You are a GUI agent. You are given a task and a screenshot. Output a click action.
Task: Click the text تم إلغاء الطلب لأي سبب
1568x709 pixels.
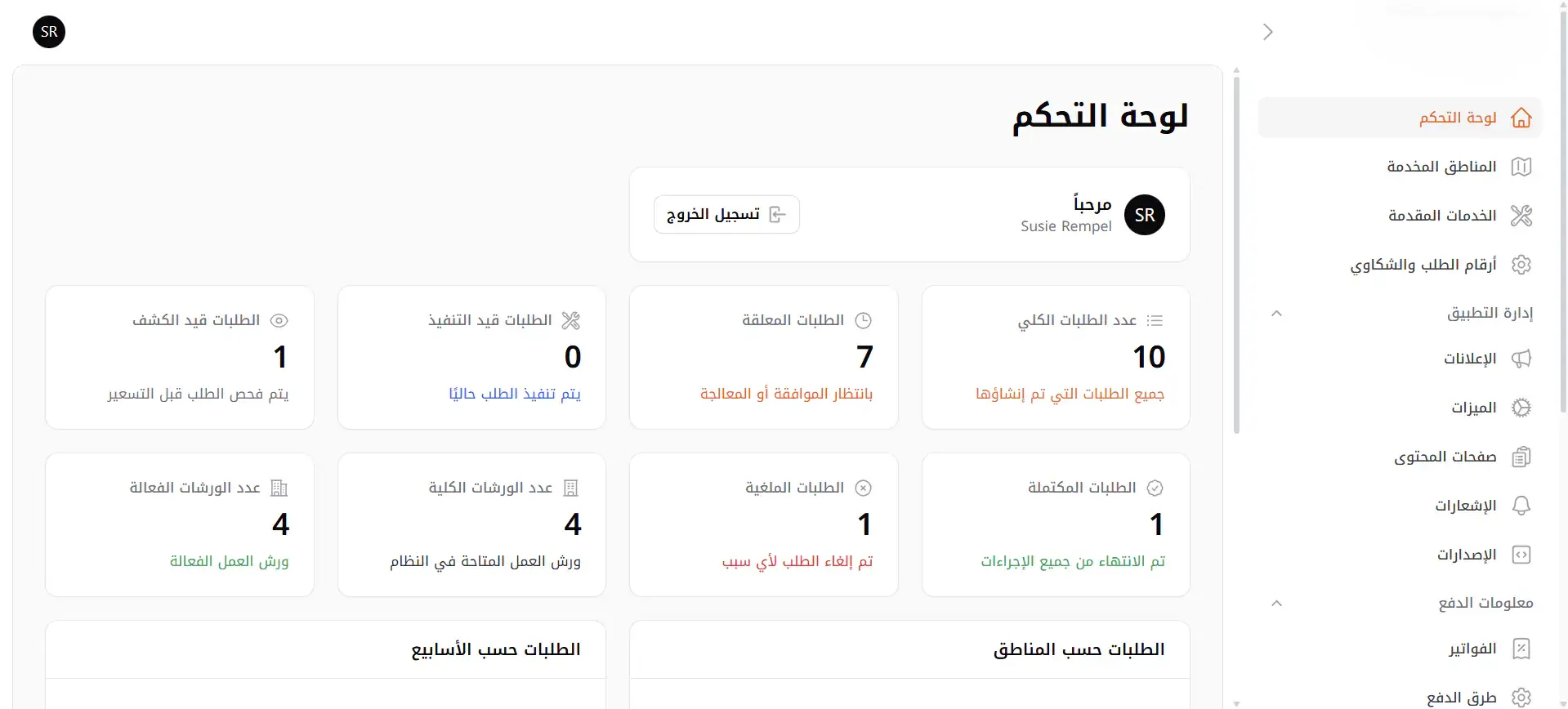click(797, 561)
